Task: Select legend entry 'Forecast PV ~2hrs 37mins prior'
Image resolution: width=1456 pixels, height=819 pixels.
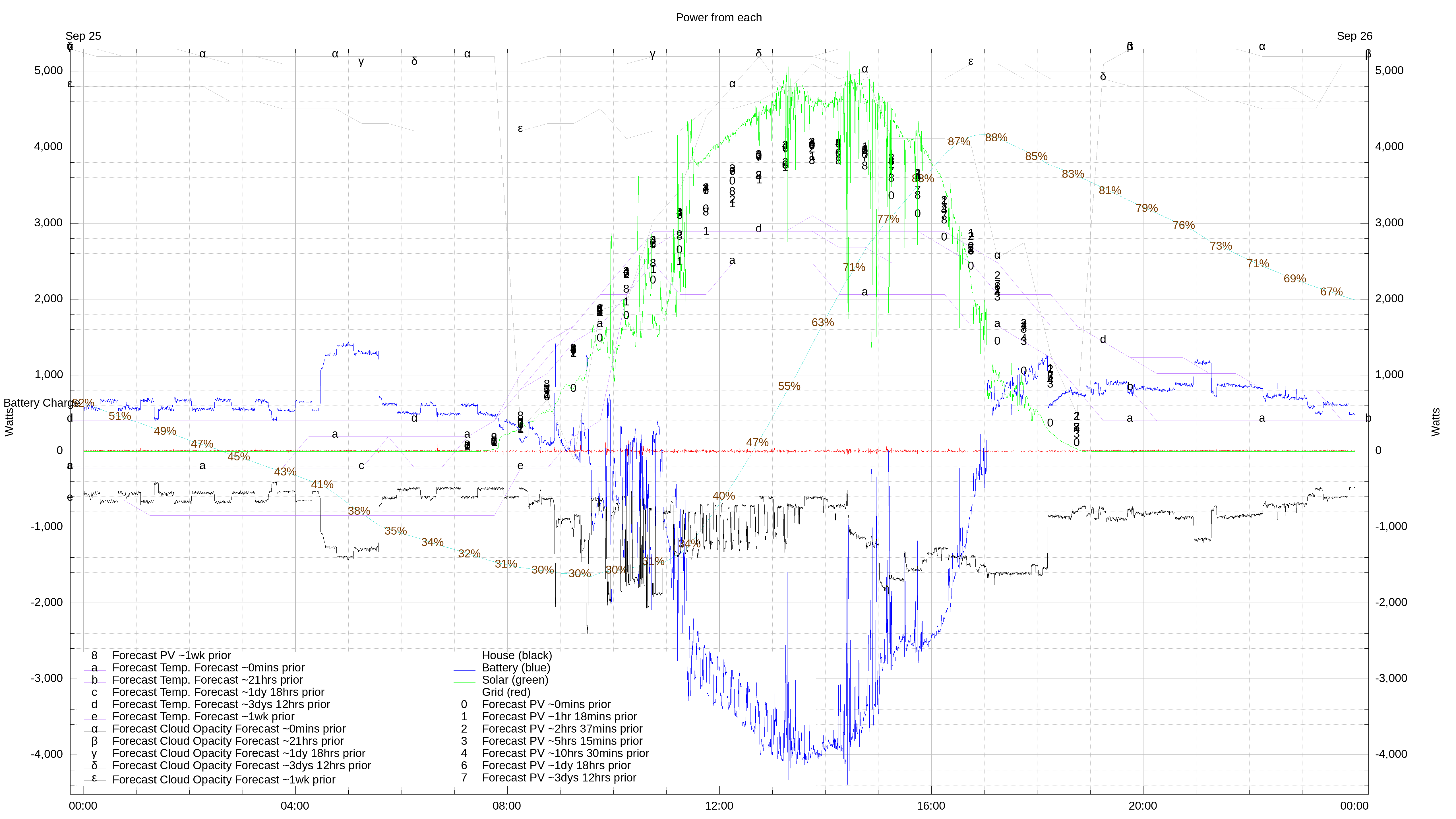Action: click(x=562, y=729)
